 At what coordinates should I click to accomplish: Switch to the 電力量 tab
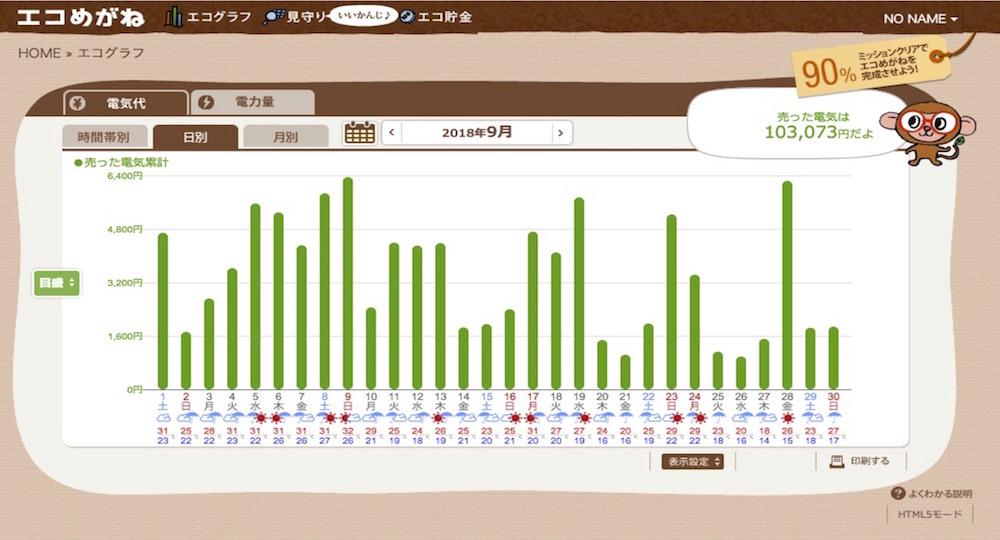coord(253,102)
